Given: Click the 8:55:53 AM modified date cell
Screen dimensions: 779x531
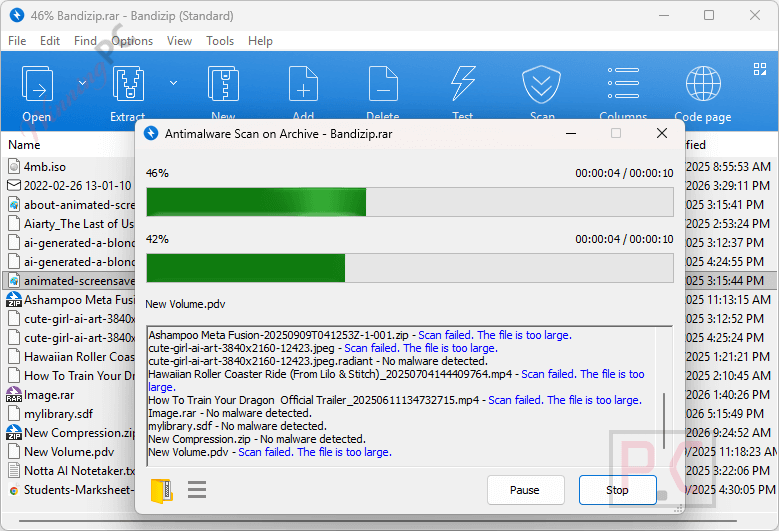Looking at the screenshot, I should (728, 167).
